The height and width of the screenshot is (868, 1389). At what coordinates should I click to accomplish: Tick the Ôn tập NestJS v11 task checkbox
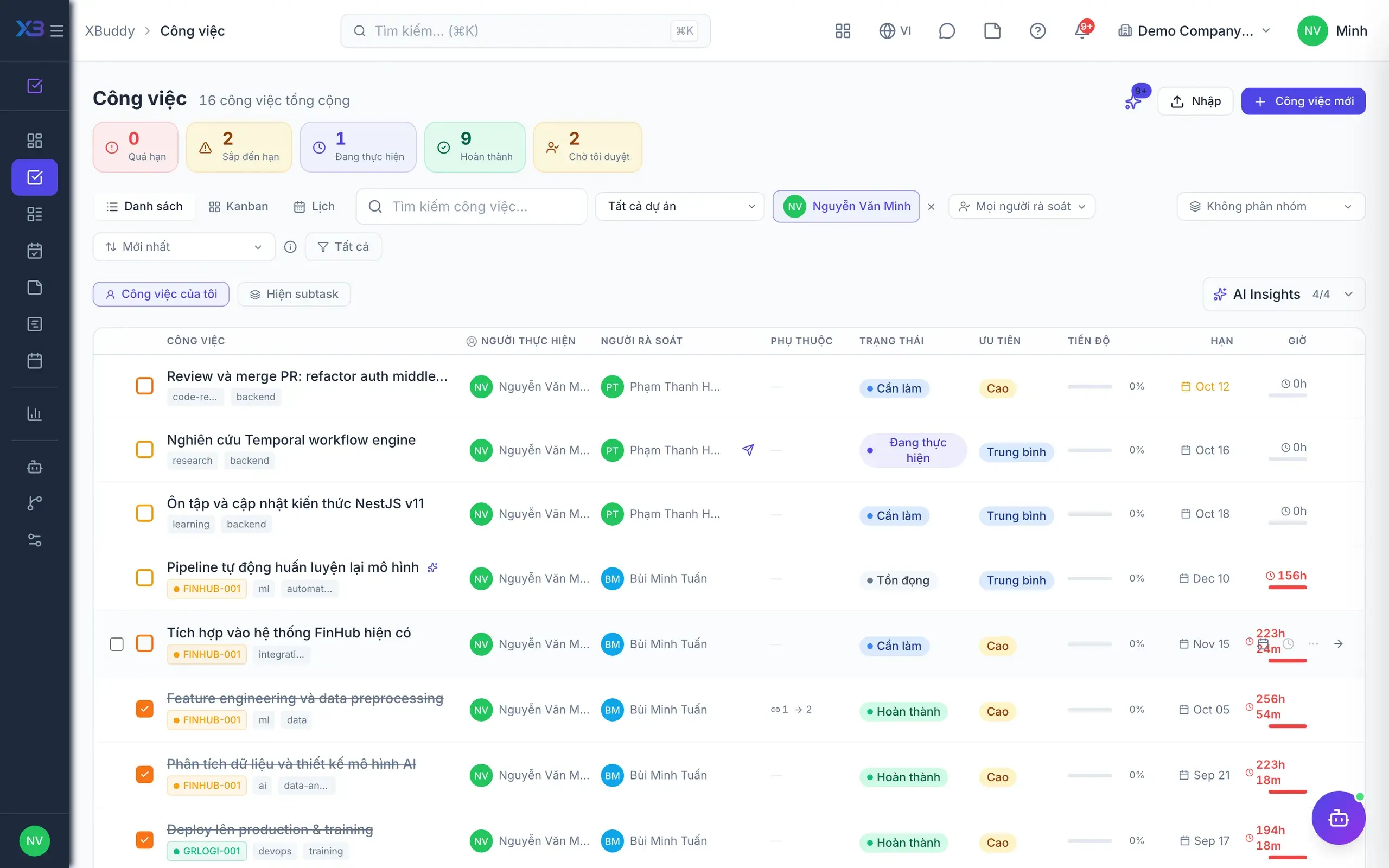pyautogui.click(x=145, y=513)
